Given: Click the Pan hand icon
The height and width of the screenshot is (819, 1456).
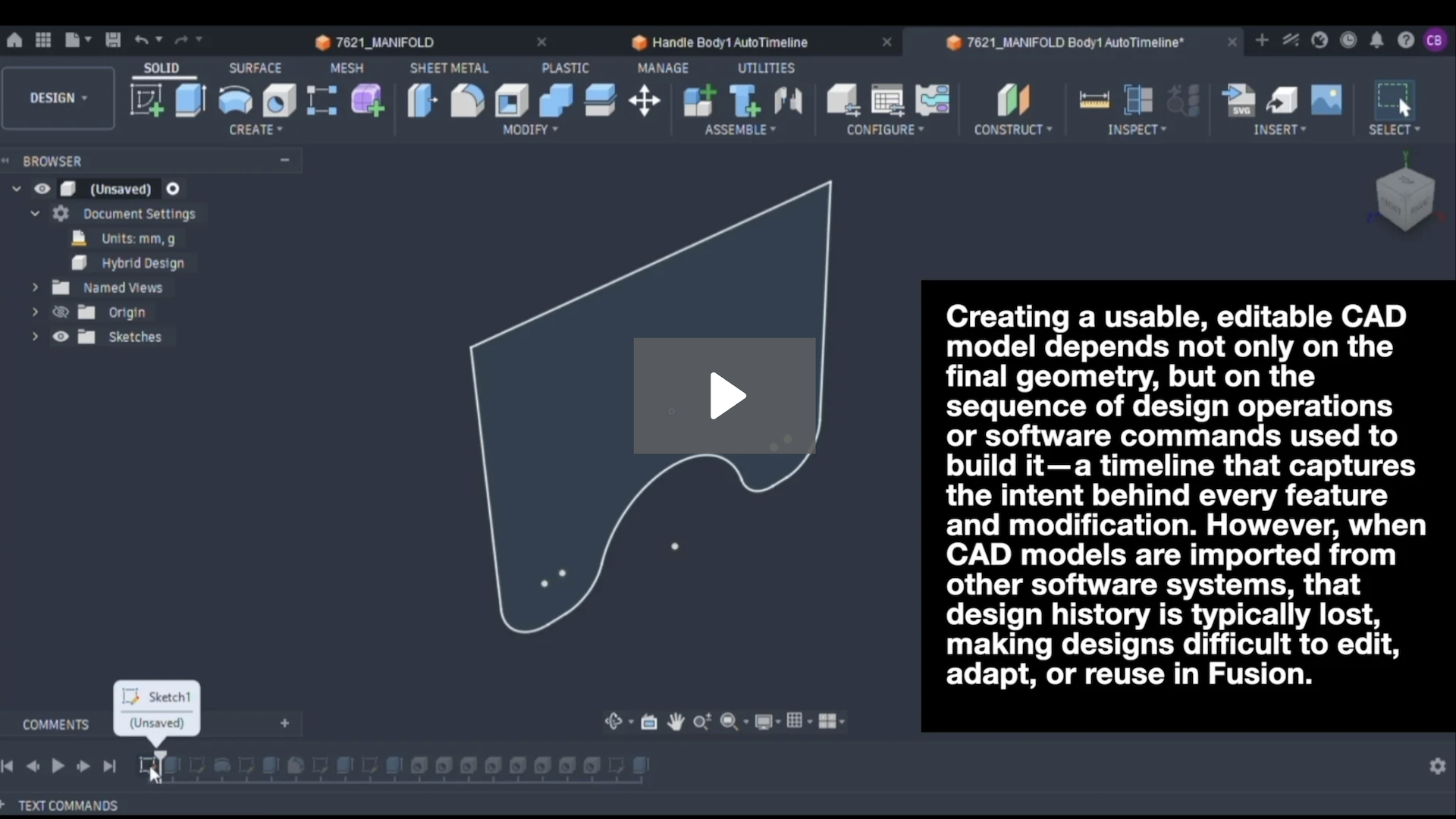Looking at the screenshot, I should coord(676,721).
